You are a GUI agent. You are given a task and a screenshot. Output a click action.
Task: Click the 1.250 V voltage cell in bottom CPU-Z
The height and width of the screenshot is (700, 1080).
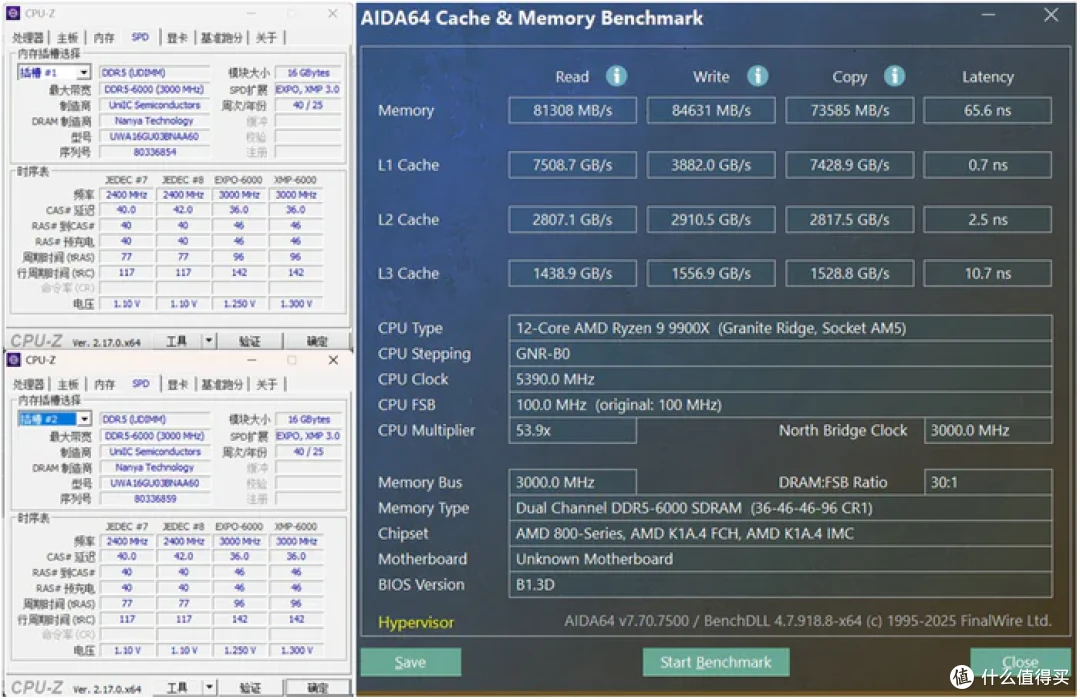(x=240, y=650)
